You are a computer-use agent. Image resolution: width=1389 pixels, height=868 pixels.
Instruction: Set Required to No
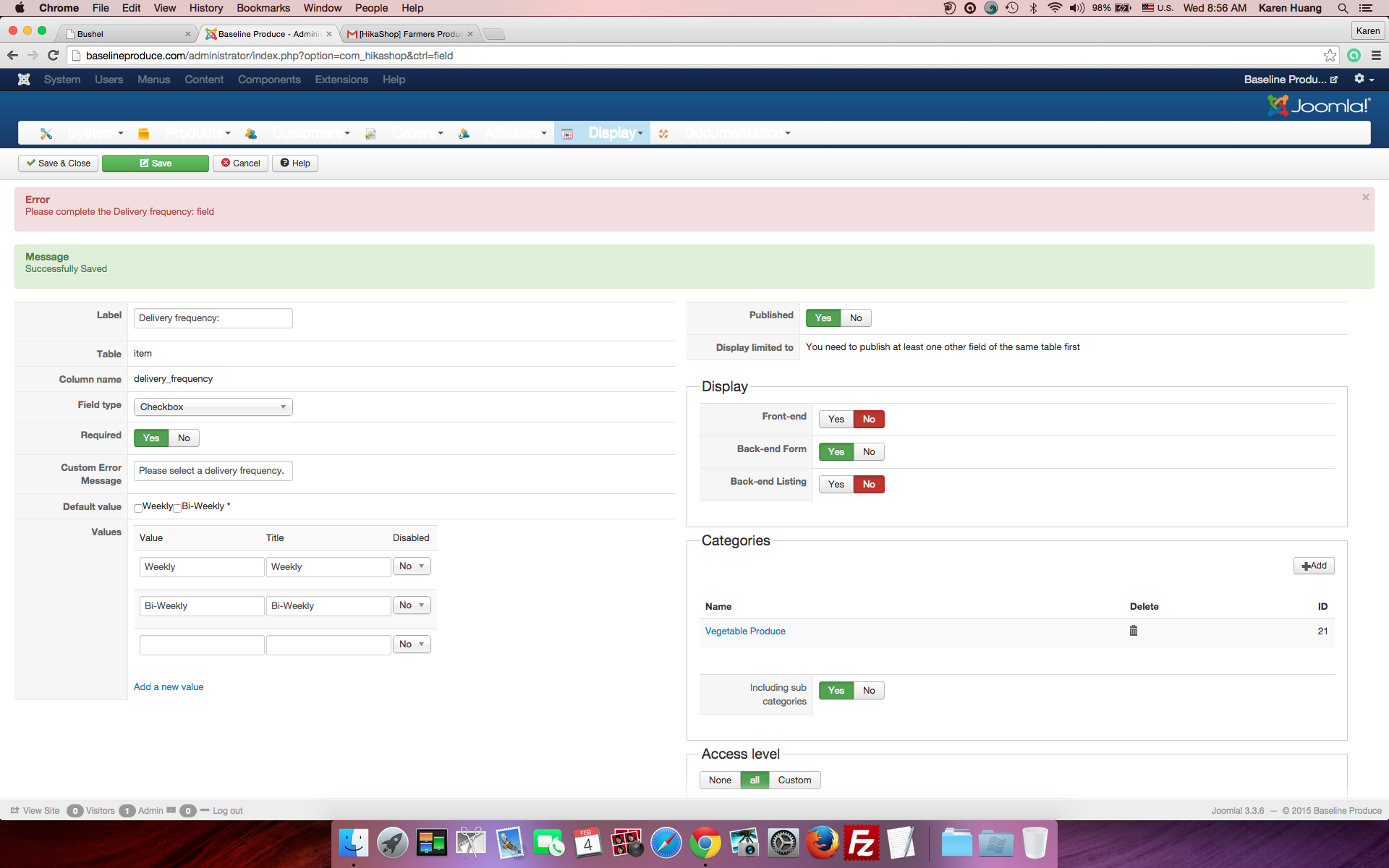184,438
